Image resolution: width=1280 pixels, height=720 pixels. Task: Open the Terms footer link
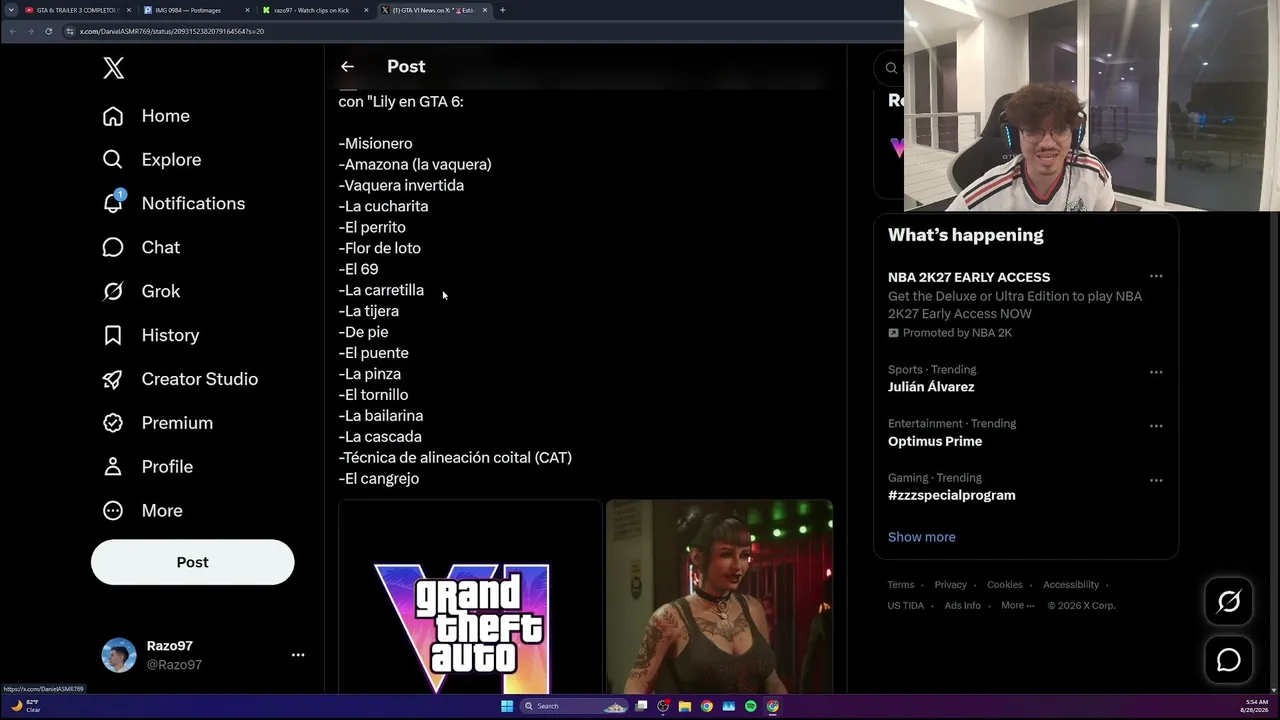(901, 585)
